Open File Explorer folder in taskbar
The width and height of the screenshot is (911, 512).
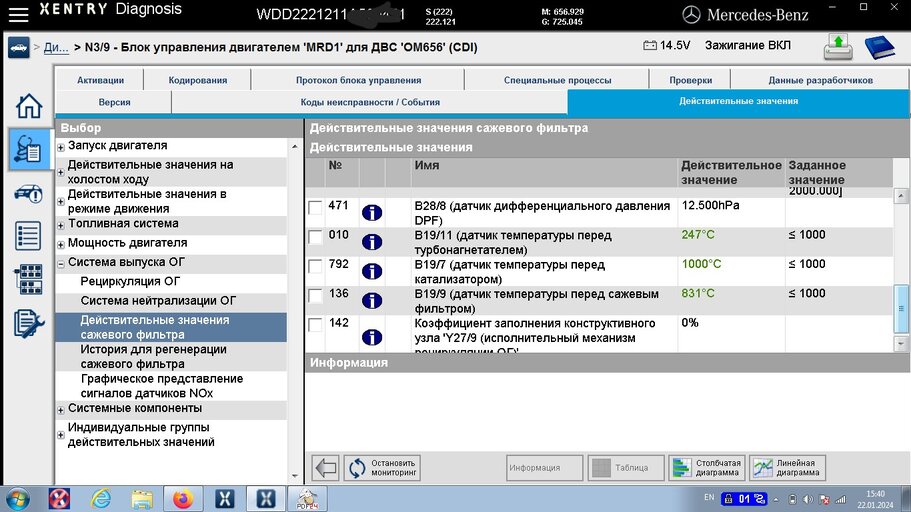[142, 499]
